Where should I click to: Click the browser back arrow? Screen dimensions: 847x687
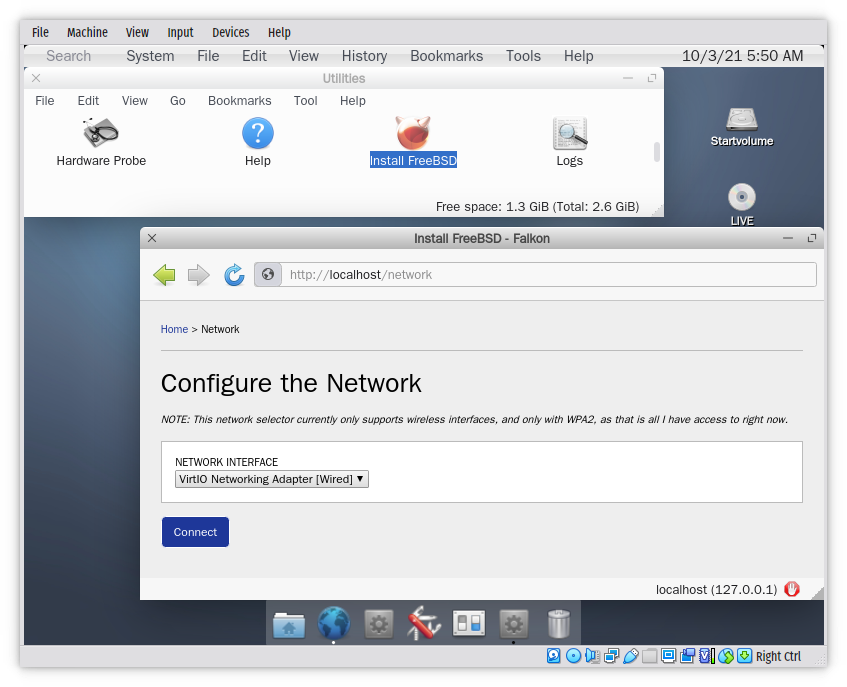(164, 275)
